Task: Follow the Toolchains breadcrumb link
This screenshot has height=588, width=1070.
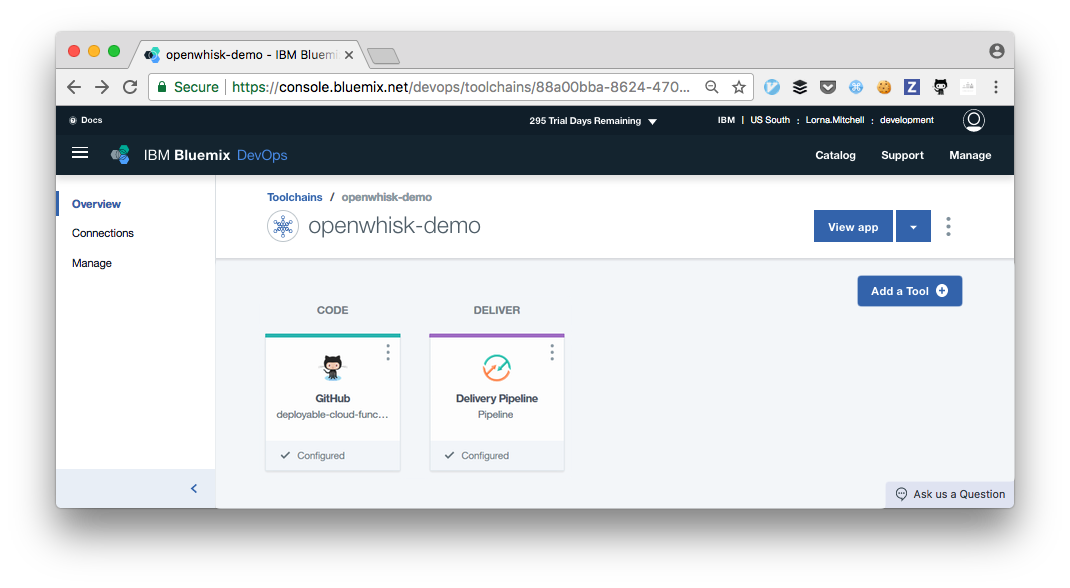Action: coord(294,197)
